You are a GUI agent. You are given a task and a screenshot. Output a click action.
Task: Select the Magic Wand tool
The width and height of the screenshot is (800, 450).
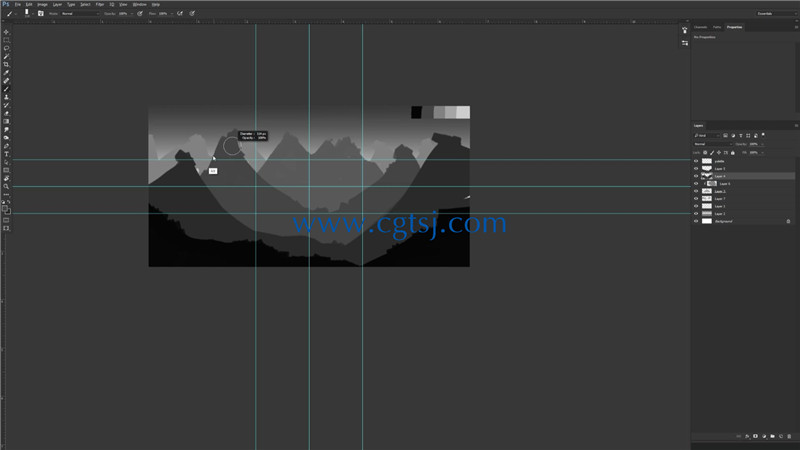[6, 56]
